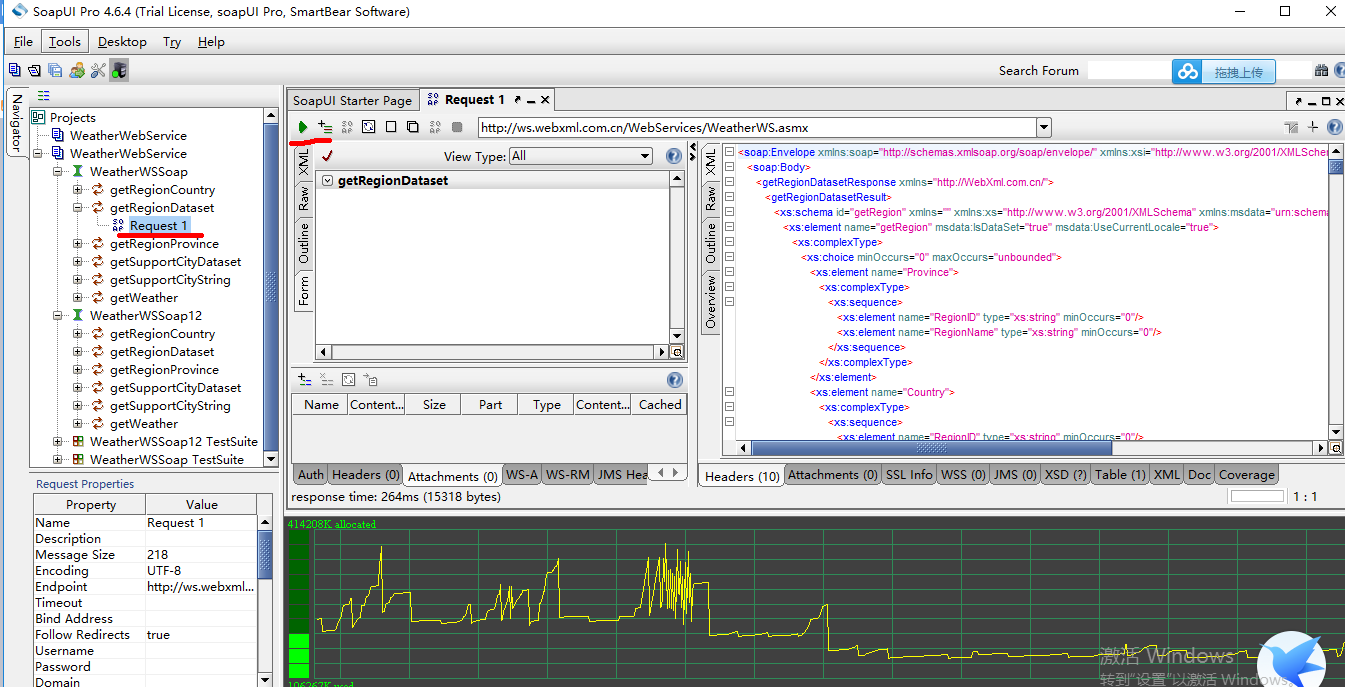Collapse the Country xs:element node in response

coord(729,393)
